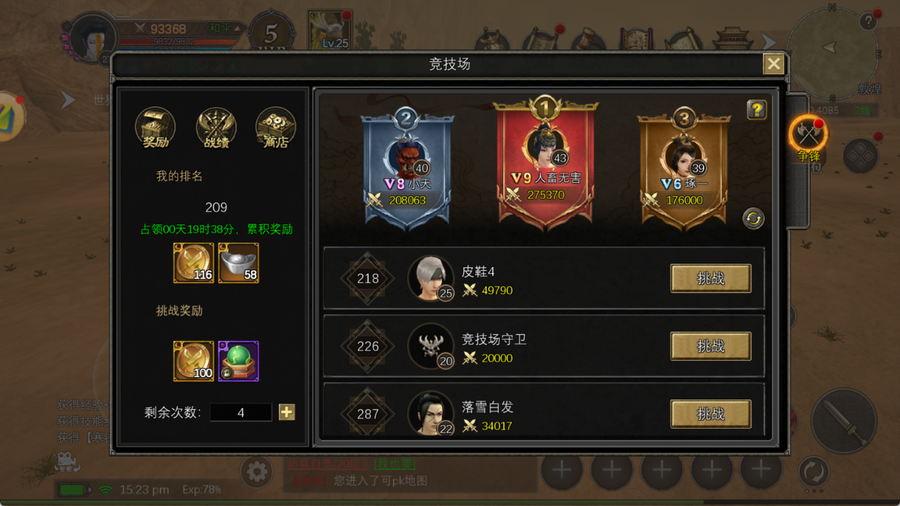Challenge 落雪白发 at rank 287
Image resolution: width=900 pixels, height=506 pixels.
tap(711, 414)
